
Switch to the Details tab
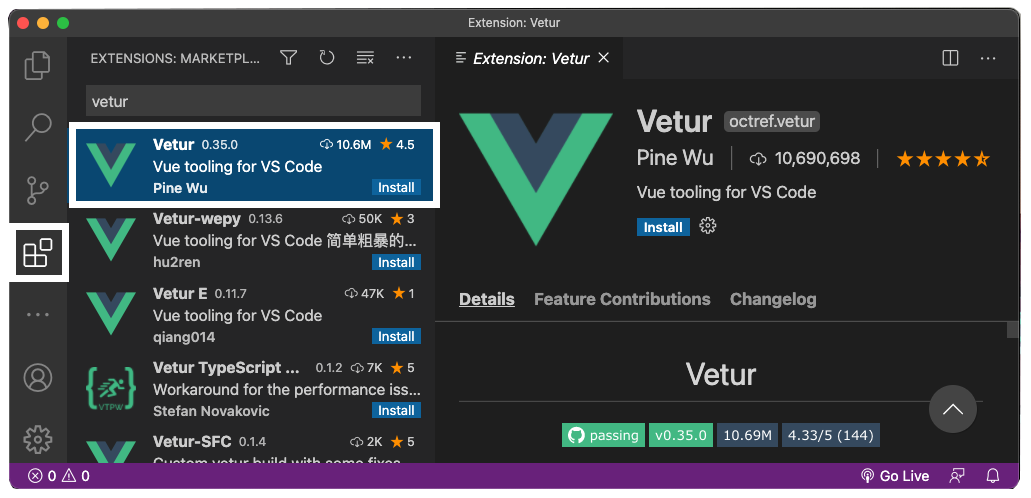[x=487, y=299]
